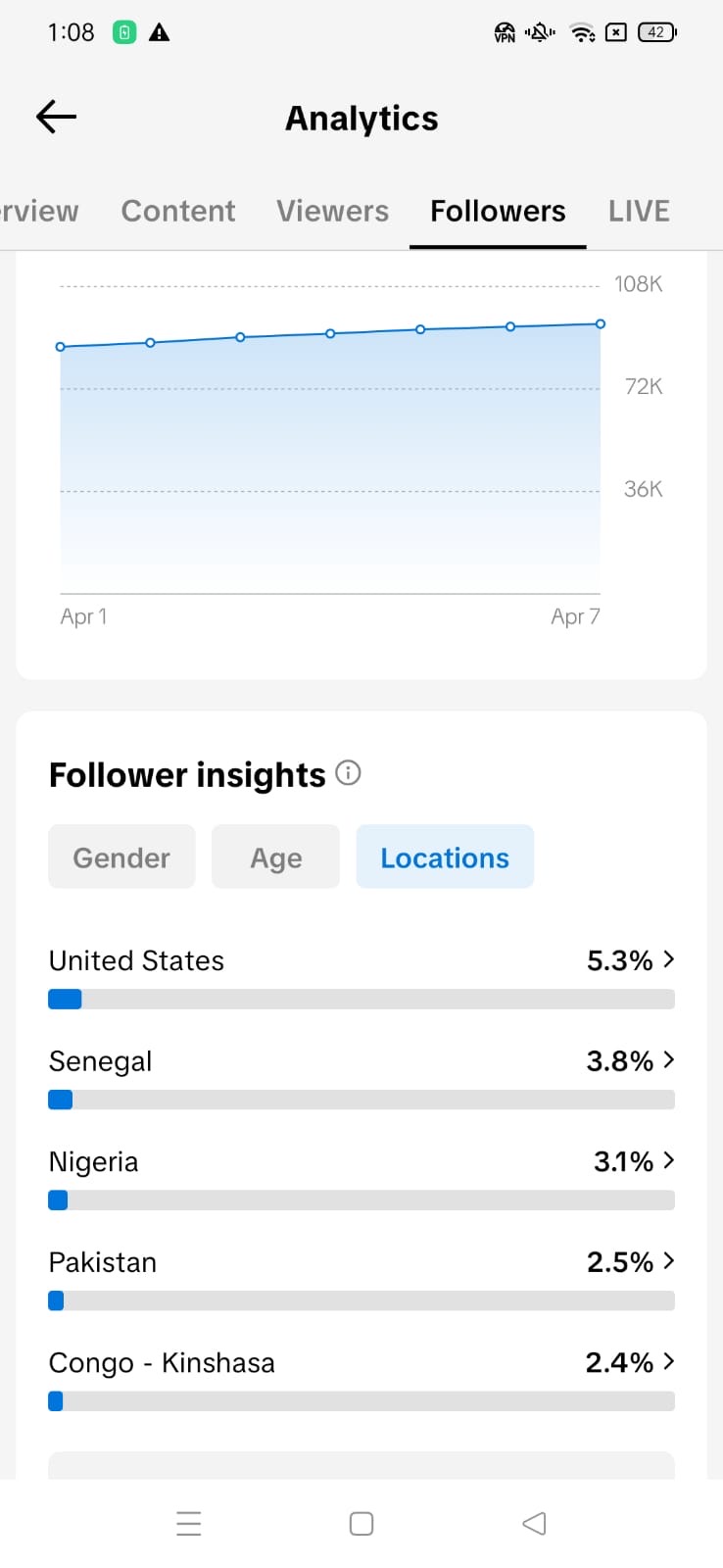723x1568 pixels.
Task: Open the LIVE analytics tab
Action: point(639,211)
